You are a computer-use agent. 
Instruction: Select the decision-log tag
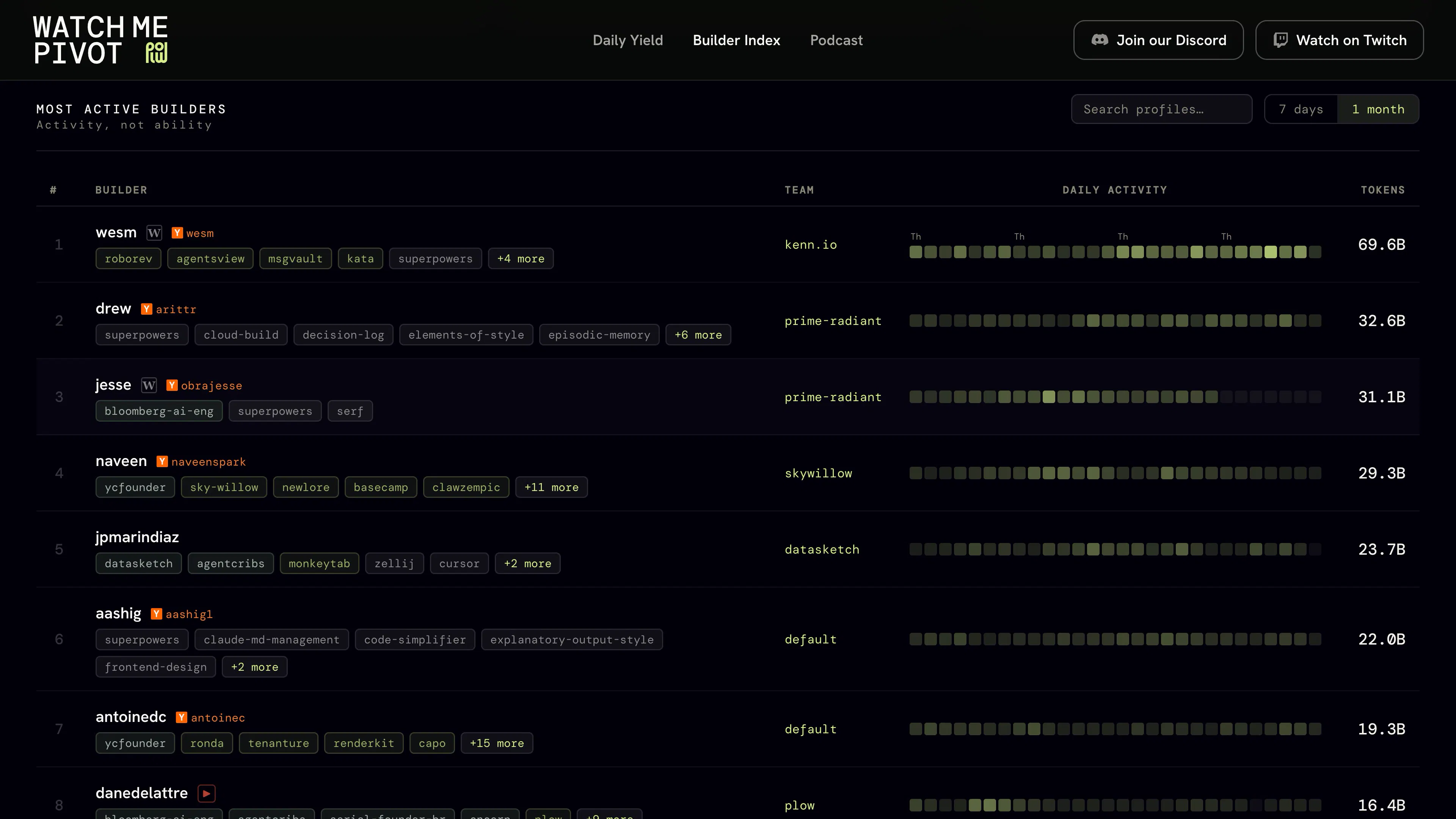[x=343, y=335]
